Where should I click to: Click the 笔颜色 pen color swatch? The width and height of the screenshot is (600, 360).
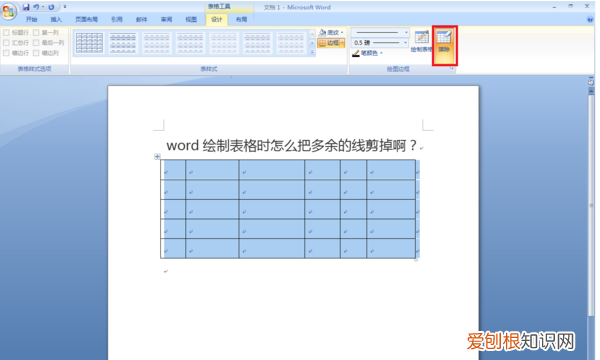(356, 53)
